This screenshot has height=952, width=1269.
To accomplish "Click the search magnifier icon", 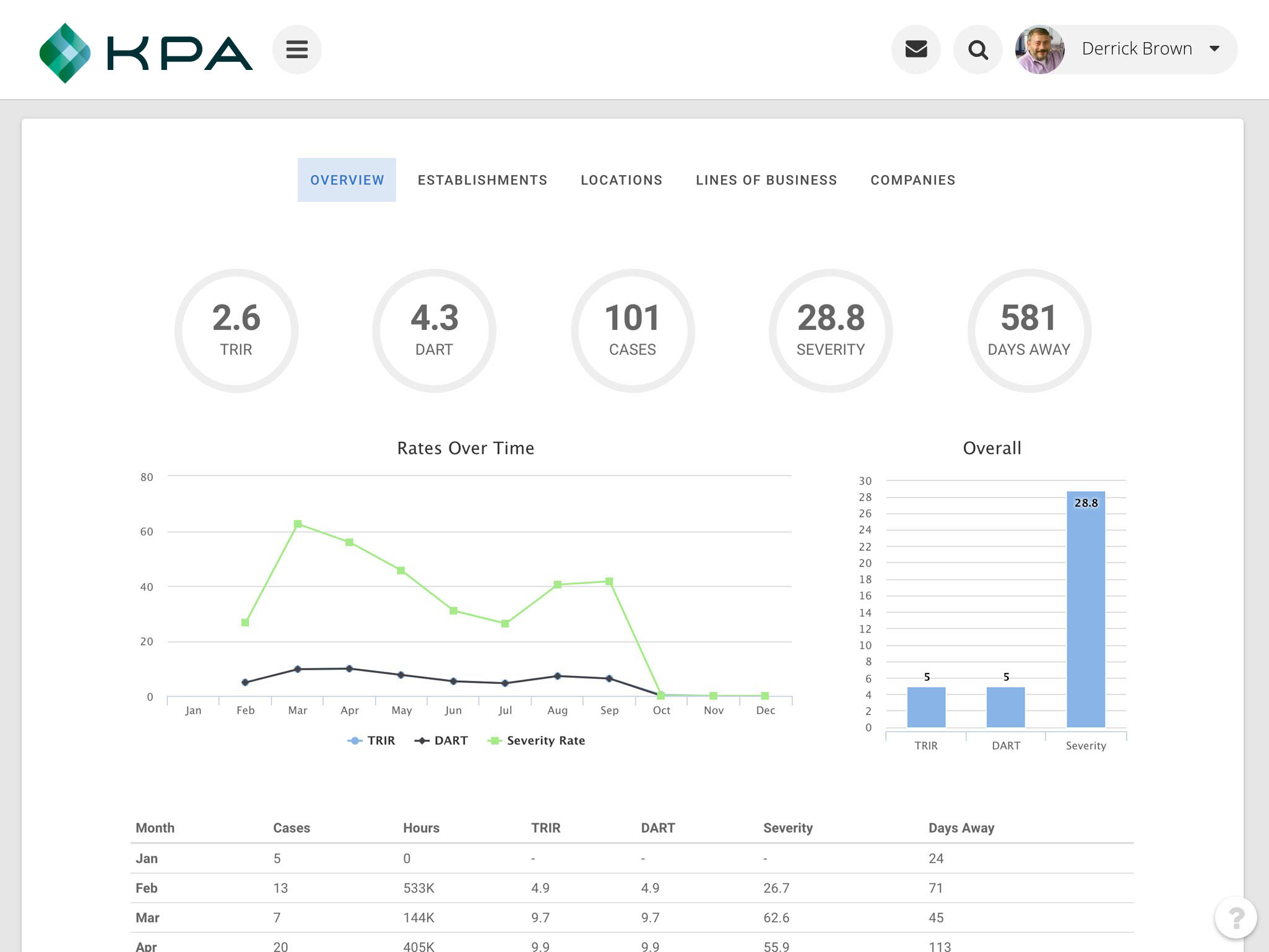I will (x=977, y=49).
